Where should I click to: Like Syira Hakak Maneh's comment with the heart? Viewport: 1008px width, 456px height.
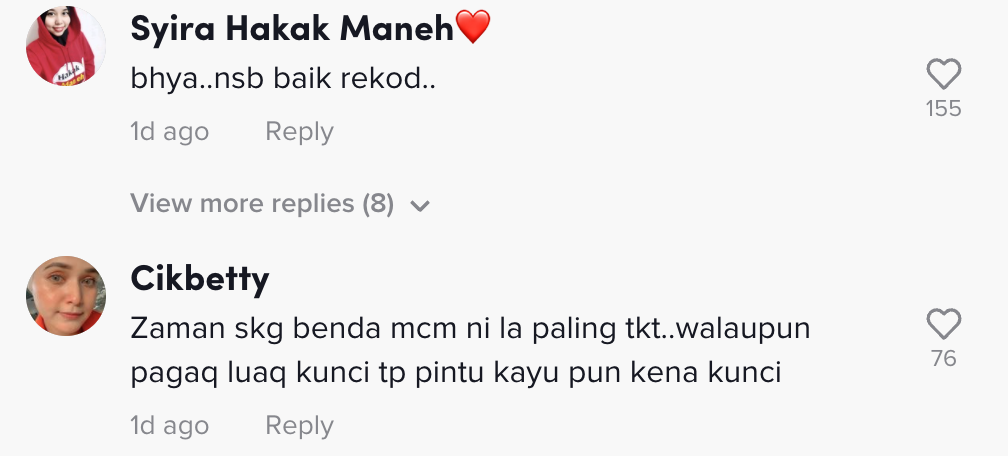point(943,74)
